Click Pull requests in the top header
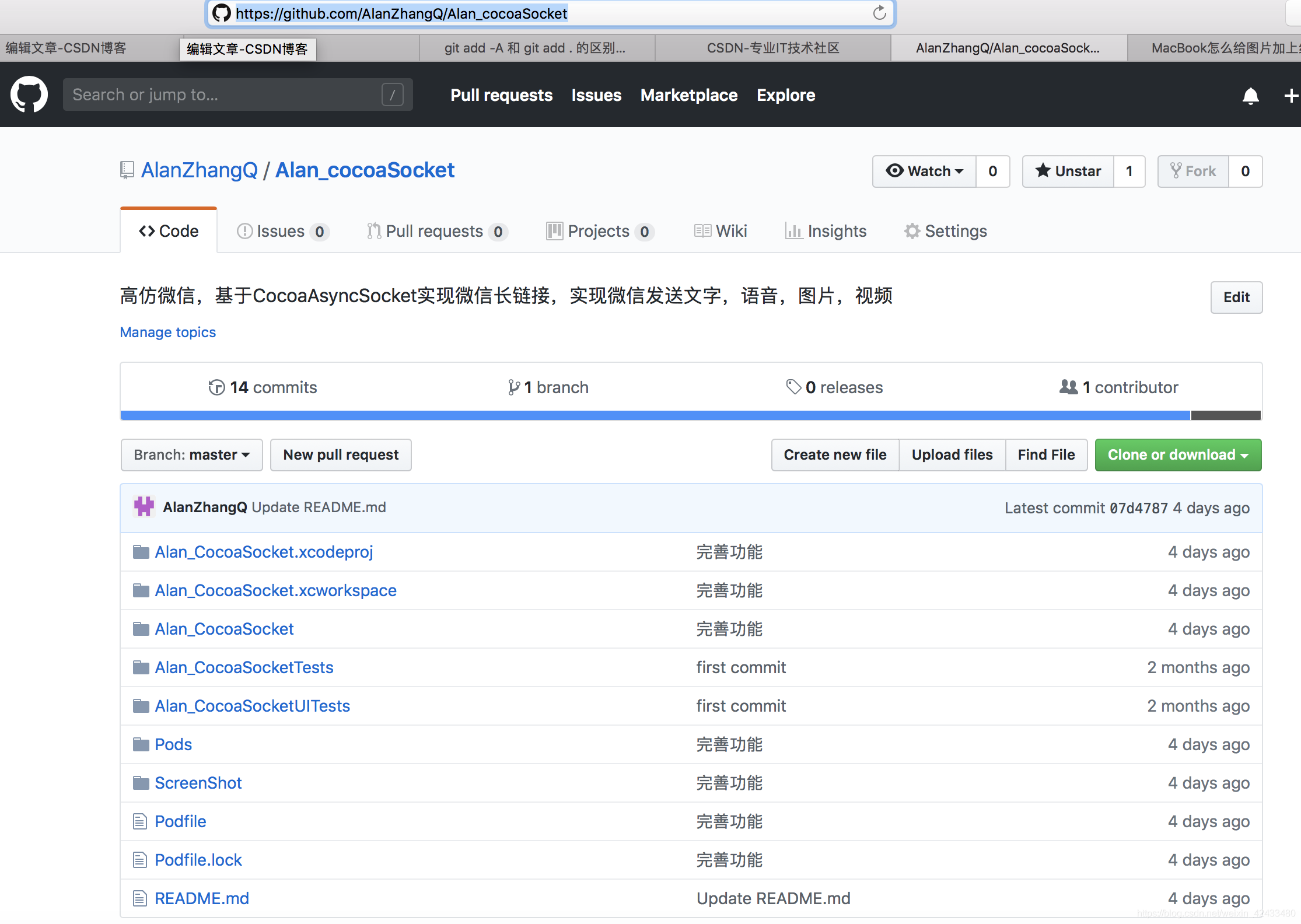 [501, 95]
